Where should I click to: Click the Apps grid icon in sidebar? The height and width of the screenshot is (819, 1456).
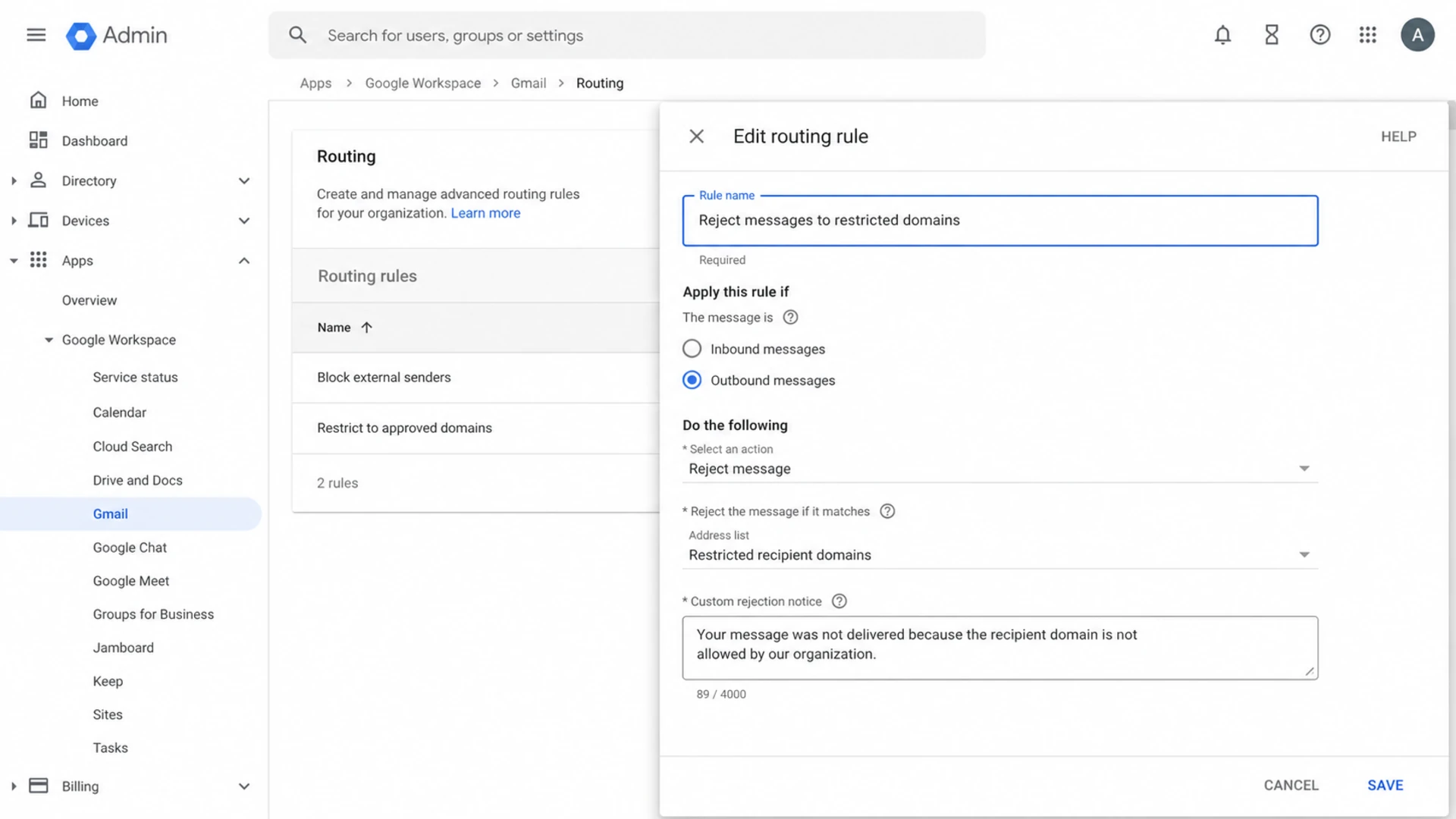38,260
